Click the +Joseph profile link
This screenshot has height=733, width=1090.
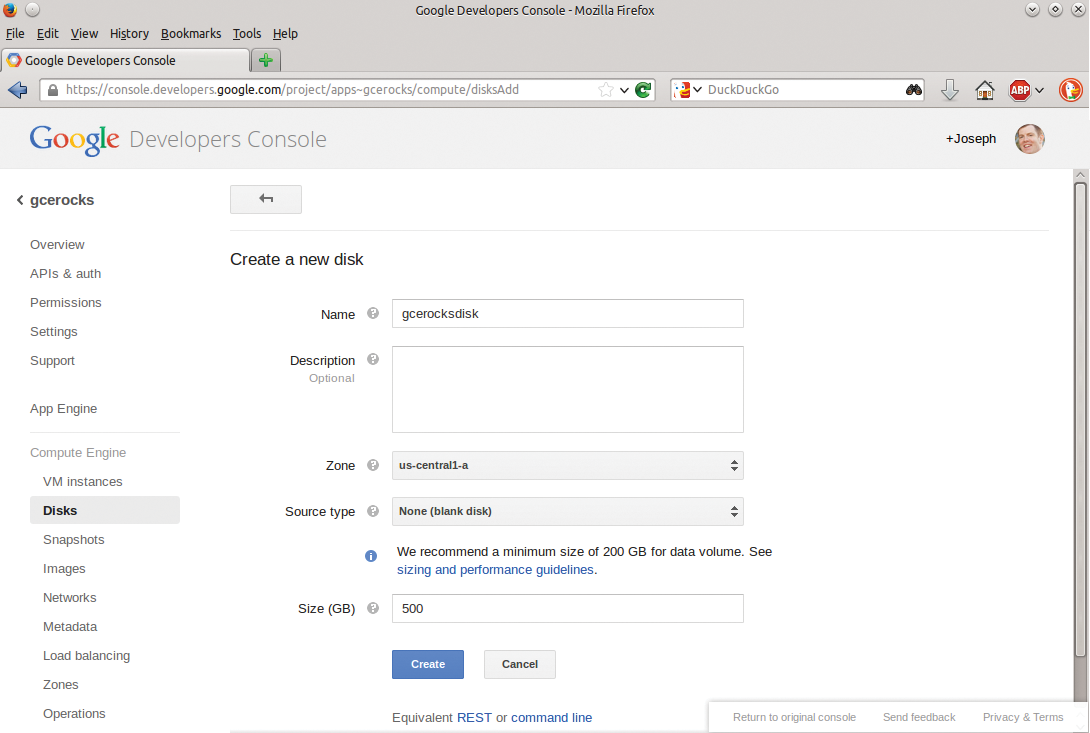point(970,138)
